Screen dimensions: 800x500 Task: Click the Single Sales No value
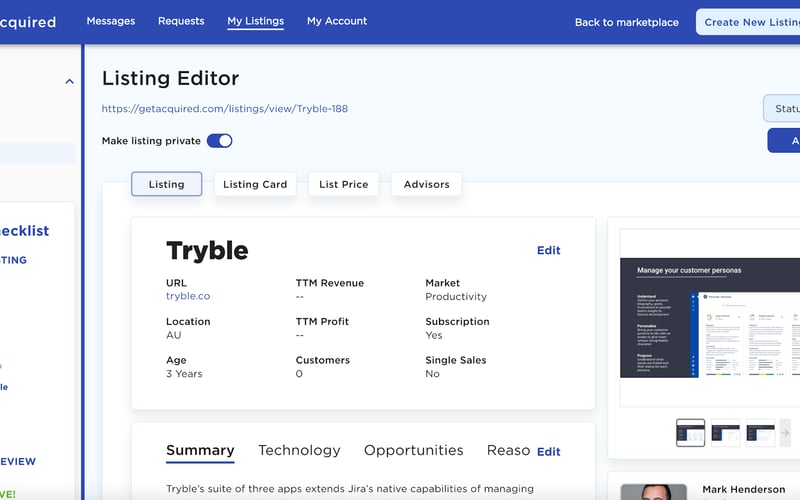(432, 374)
